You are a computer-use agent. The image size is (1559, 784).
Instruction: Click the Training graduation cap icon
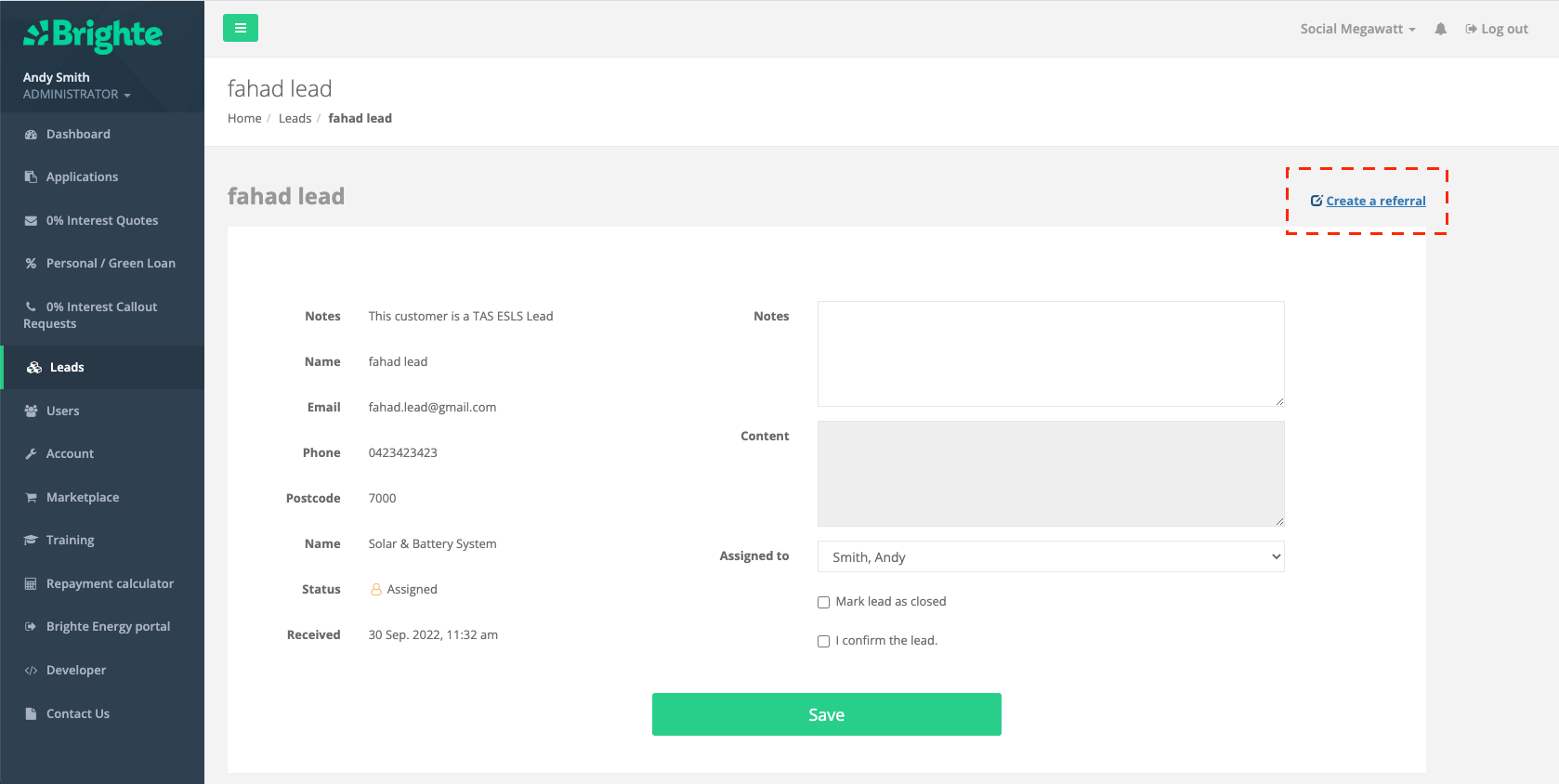pos(31,541)
